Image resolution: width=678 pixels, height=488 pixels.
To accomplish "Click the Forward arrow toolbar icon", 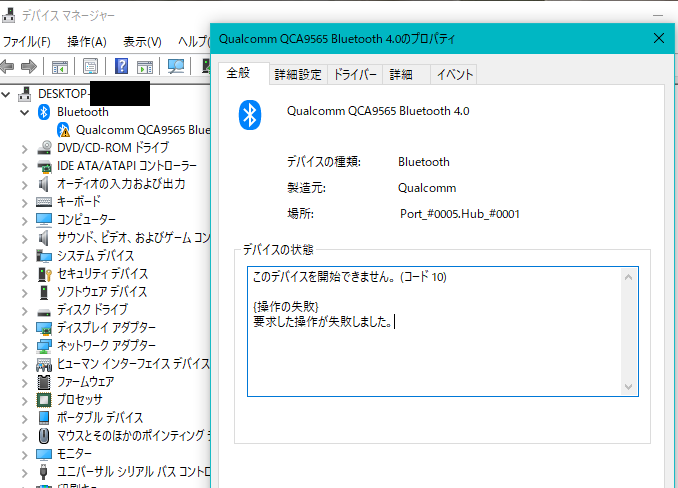I will (29, 66).
